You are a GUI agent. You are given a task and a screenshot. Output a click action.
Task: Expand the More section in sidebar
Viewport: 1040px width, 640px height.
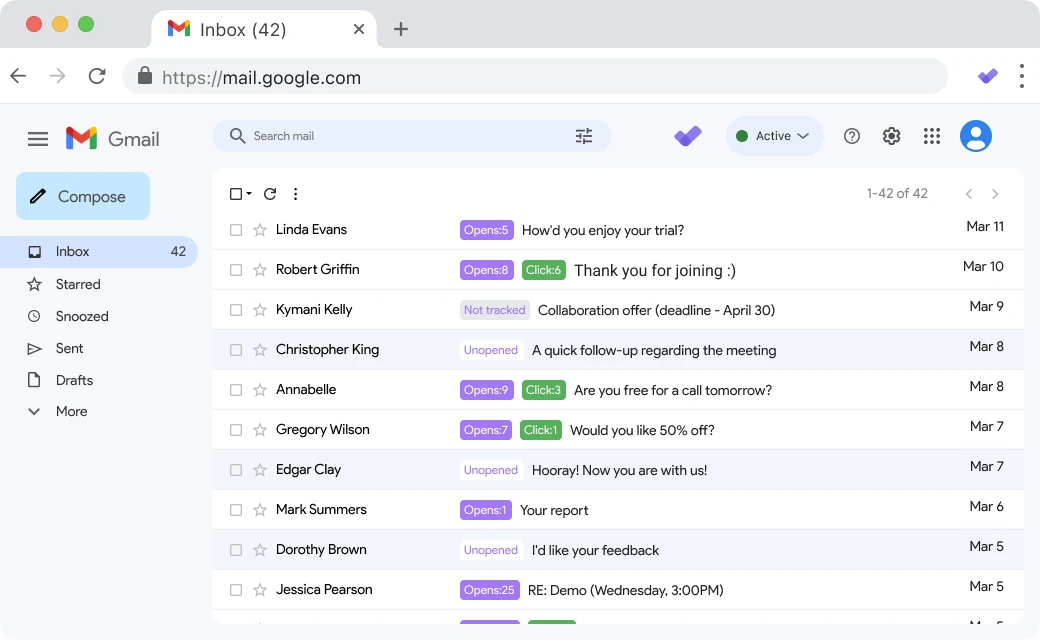click(70, 411)
